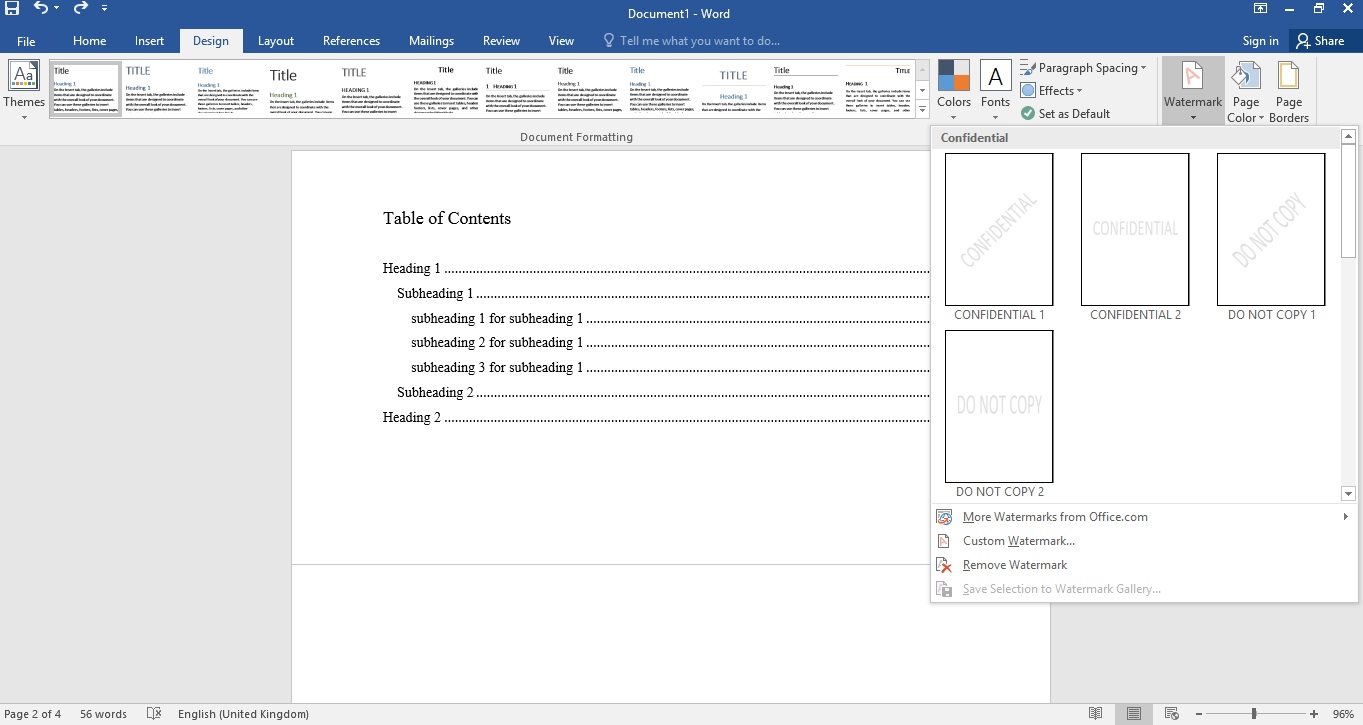Click the zoom slider handle
The height and width of the screenshot is (725, 1363).
tap(1253, 714)
